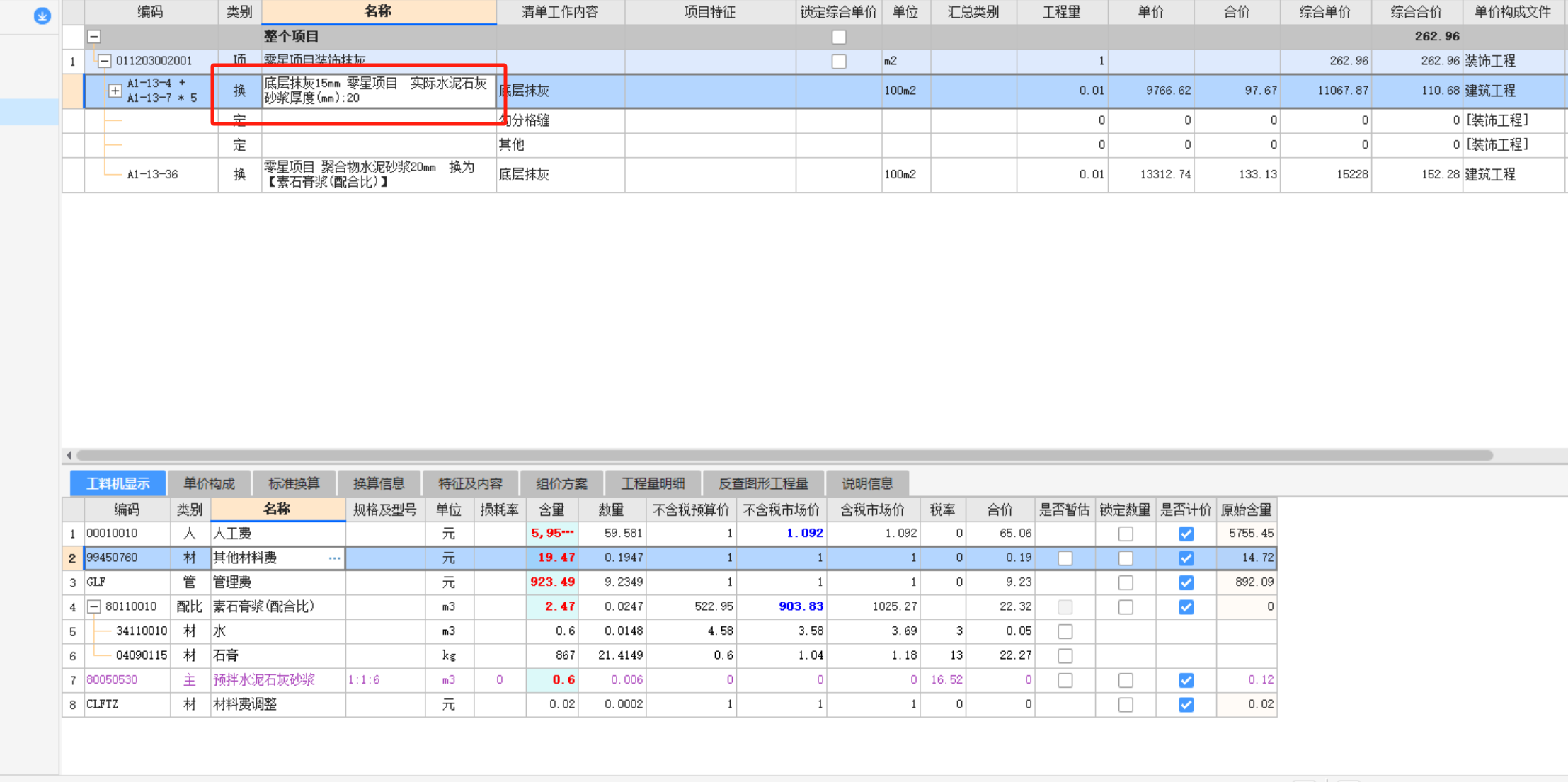Click the left arrow of horizontal scrollbar
This screenshot has height=782, width=1568.
[x=69, y=455]
